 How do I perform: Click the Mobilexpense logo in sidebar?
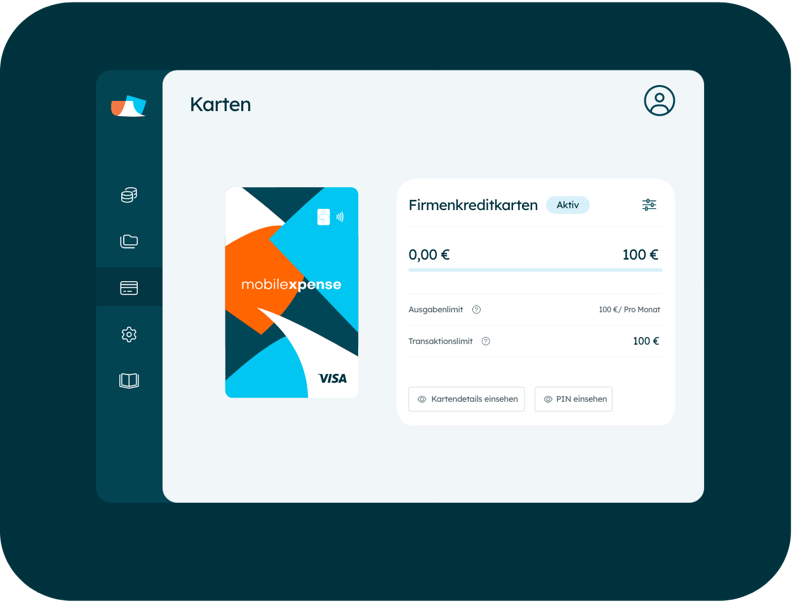tap(129, 106)
